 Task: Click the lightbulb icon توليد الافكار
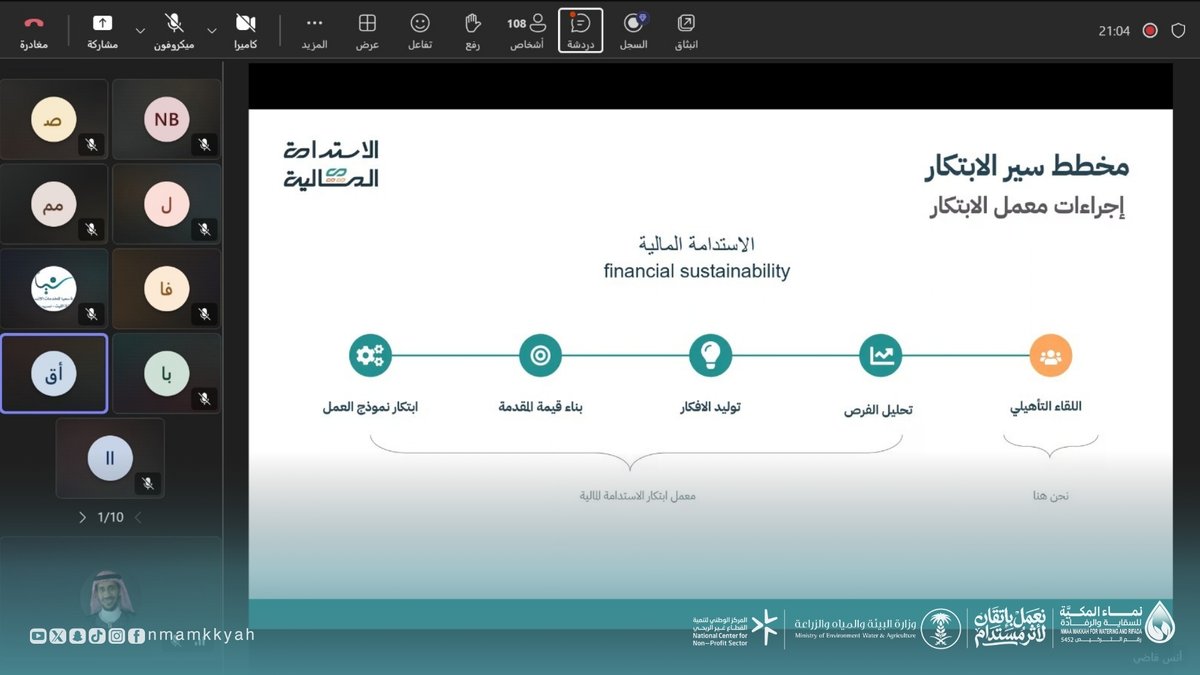(x=711, y=356)
